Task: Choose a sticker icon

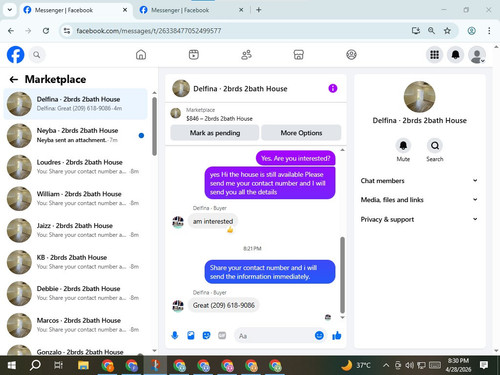Action: click(x=206, y=335)
